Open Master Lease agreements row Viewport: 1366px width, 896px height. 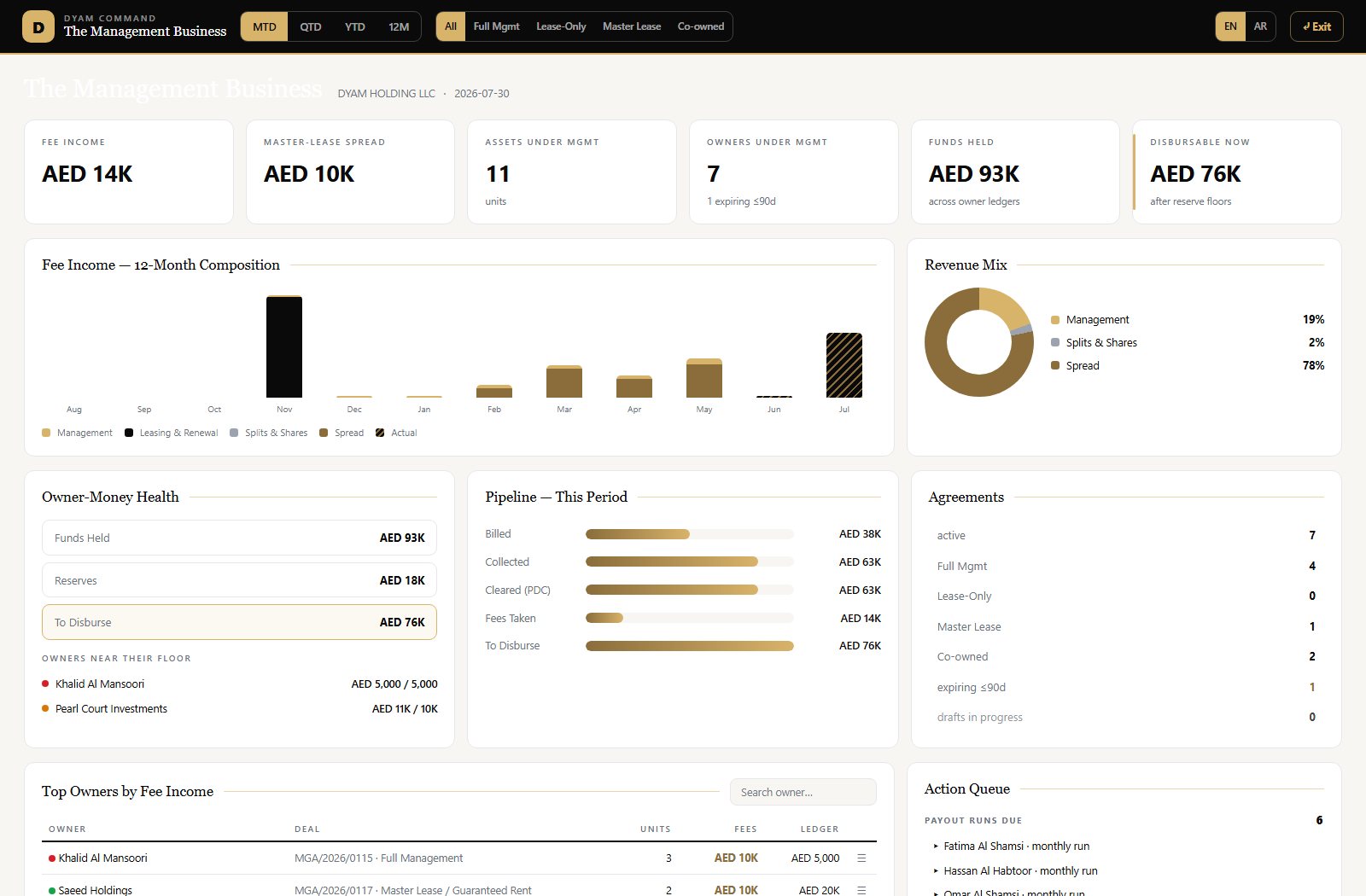[1126, 626]
